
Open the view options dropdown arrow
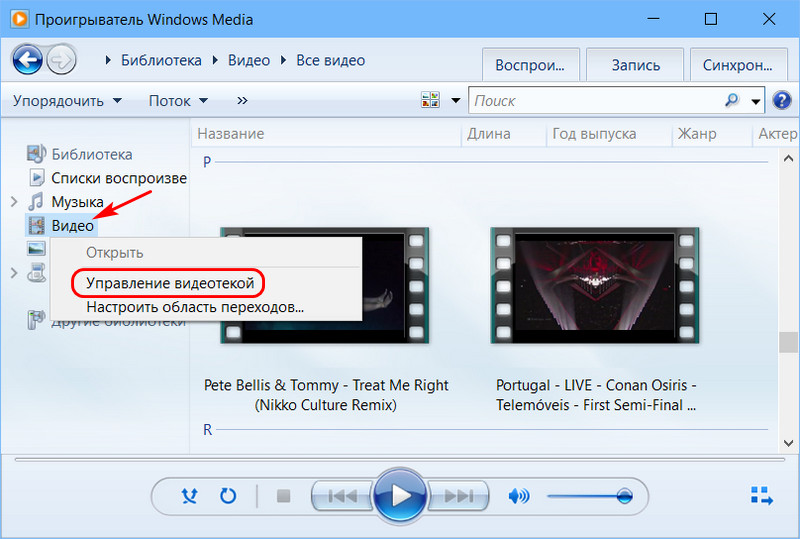pos(456,101)
